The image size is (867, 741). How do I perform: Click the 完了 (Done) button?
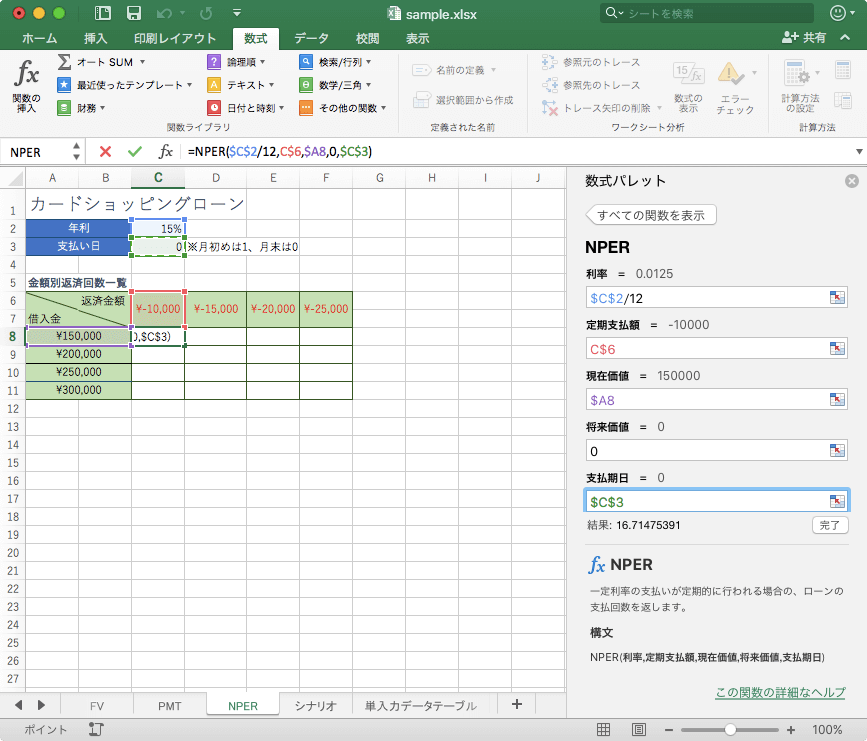click(829, 525)
